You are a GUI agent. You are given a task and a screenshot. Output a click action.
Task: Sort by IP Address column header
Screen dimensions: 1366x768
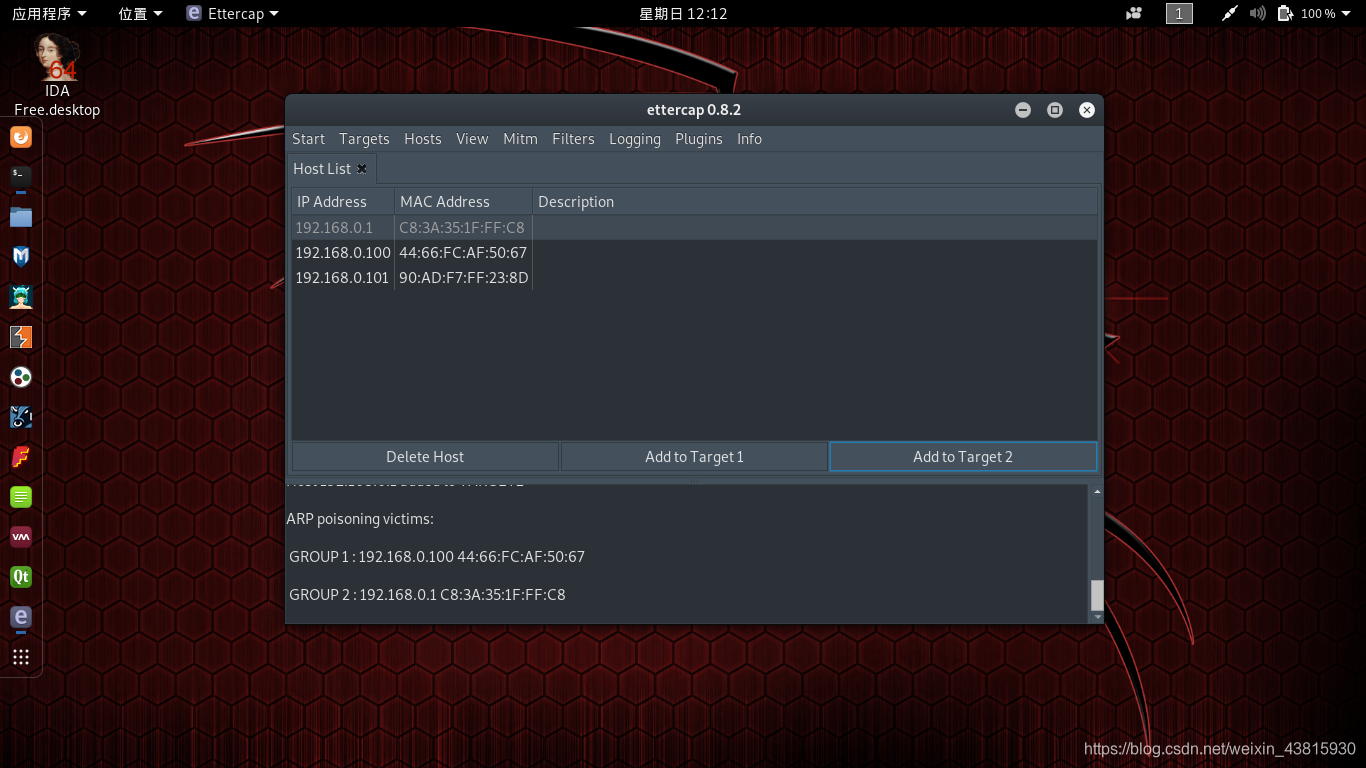tap(343, 202)
